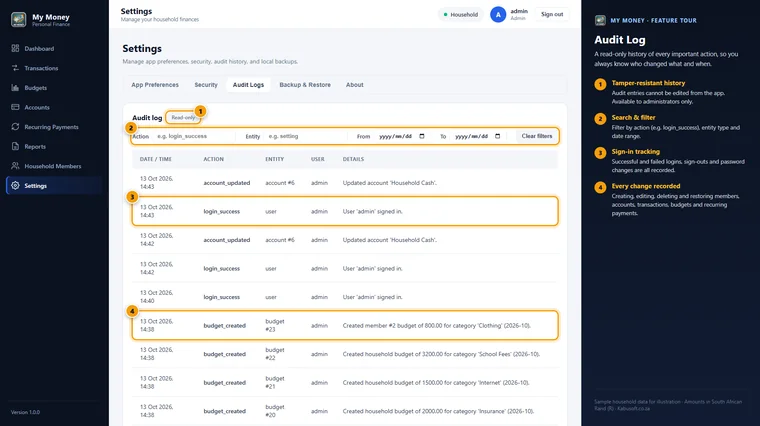760x426 pixels.
Task: Go to the Transactions menu label
Action: pyautogui.click(x=41, y=68)
